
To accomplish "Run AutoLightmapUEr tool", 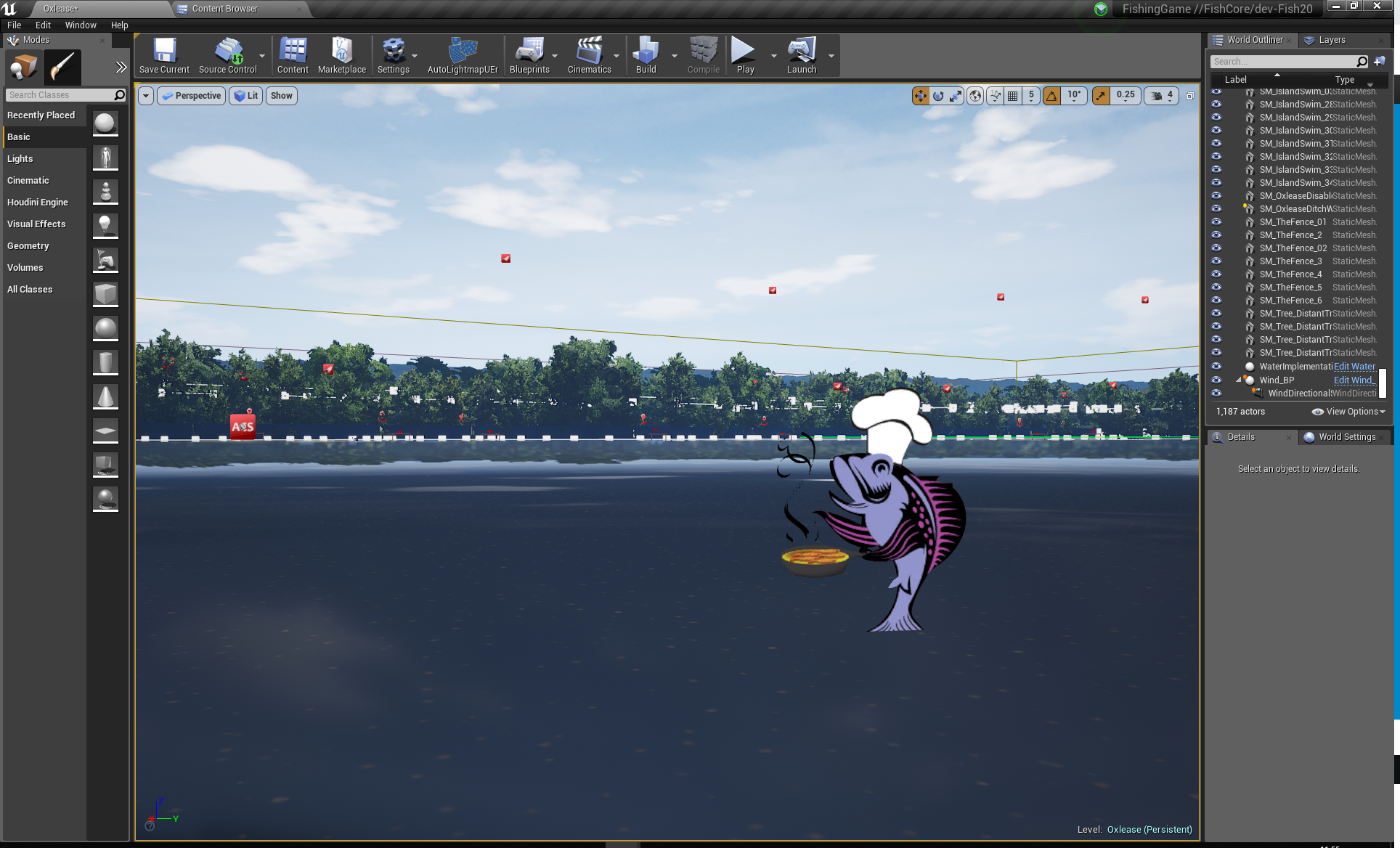I will click(x=463, y=56).
